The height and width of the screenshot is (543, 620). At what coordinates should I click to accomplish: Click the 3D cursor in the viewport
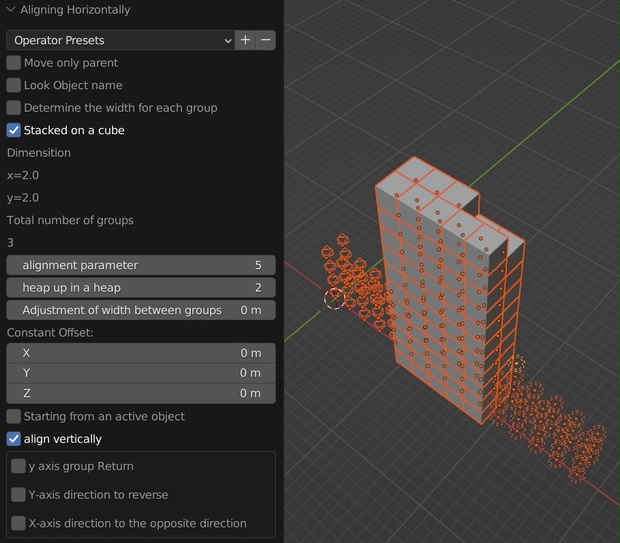[335, 299]
